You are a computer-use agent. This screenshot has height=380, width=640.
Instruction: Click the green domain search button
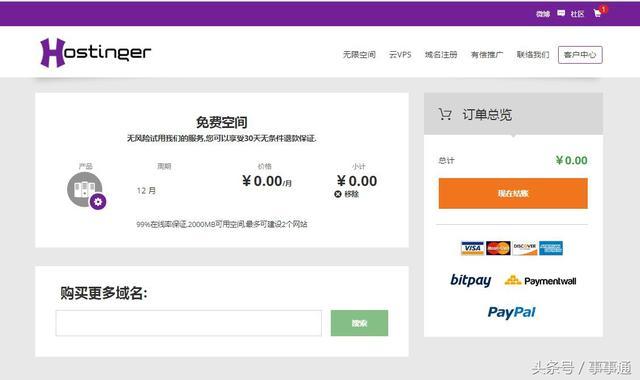pyautogui.click(x=359, y=323)
